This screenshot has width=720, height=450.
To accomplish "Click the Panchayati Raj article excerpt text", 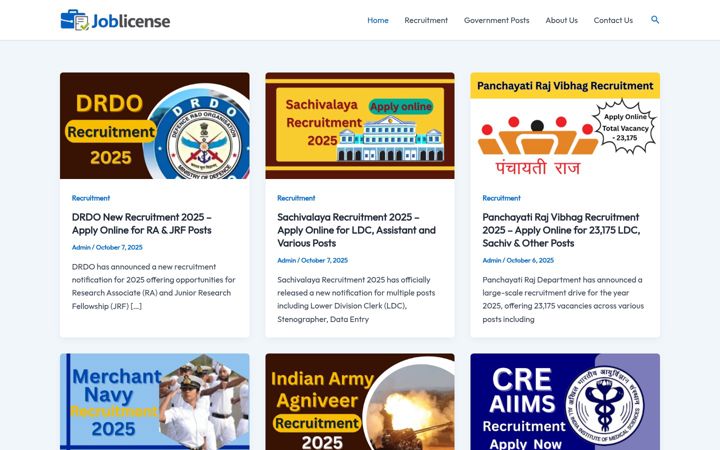I will [x=563, y=299].
